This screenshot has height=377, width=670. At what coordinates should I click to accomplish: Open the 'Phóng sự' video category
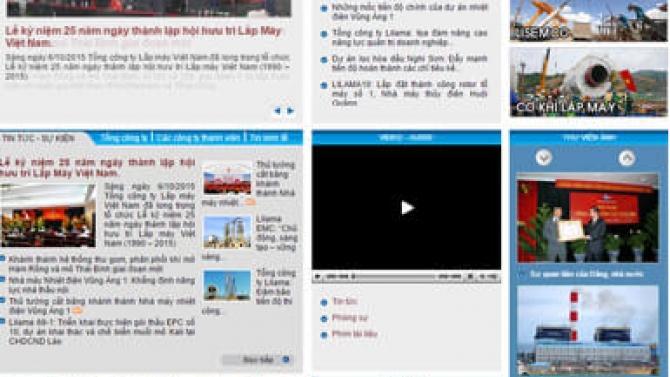click(350, 318)
